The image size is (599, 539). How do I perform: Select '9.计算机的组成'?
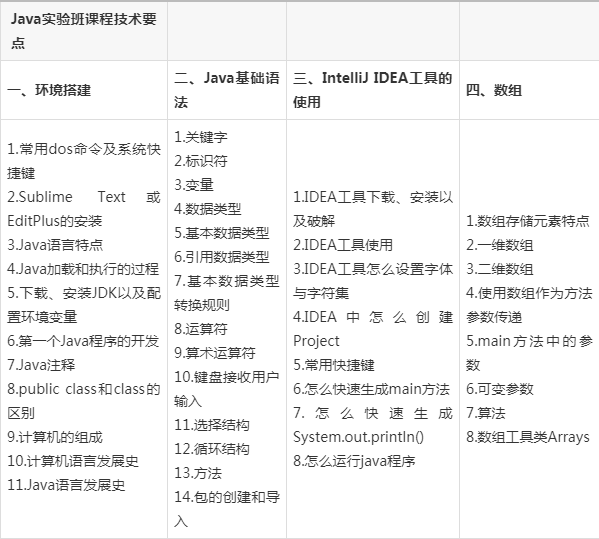[x=55, y=437]
